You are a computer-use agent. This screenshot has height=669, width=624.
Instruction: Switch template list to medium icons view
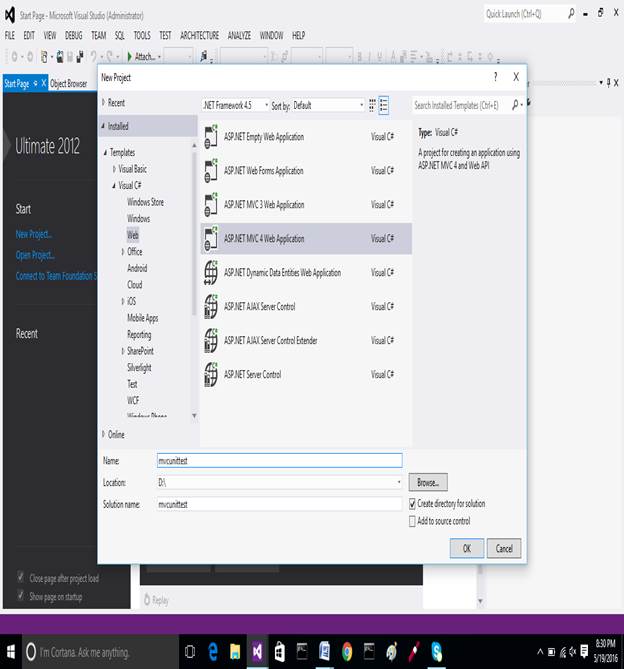tap(384, 105)
